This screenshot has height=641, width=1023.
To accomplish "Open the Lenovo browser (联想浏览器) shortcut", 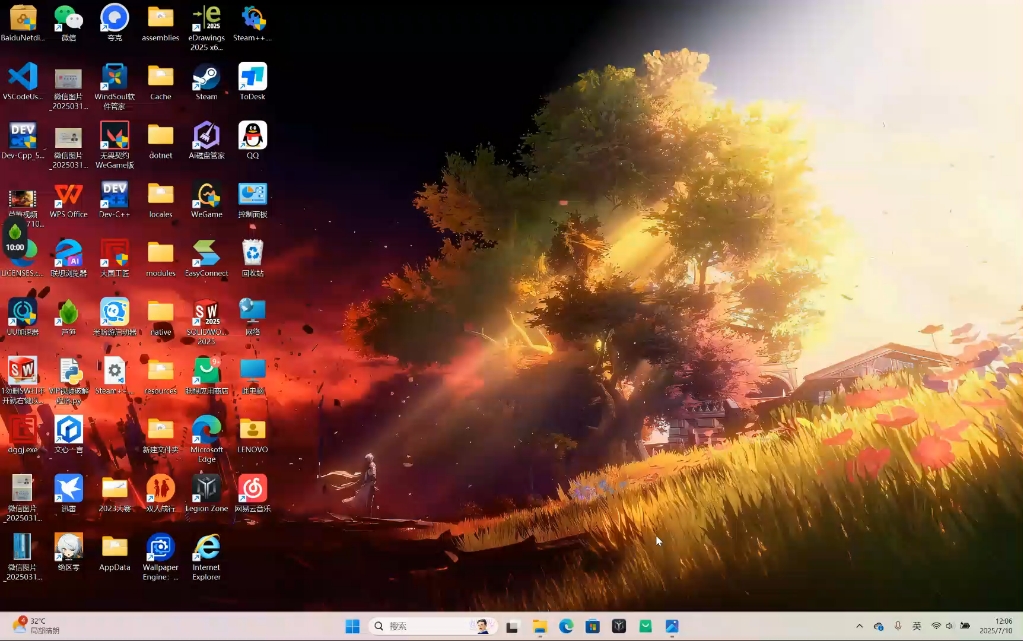I will click(x=69, y=253).
